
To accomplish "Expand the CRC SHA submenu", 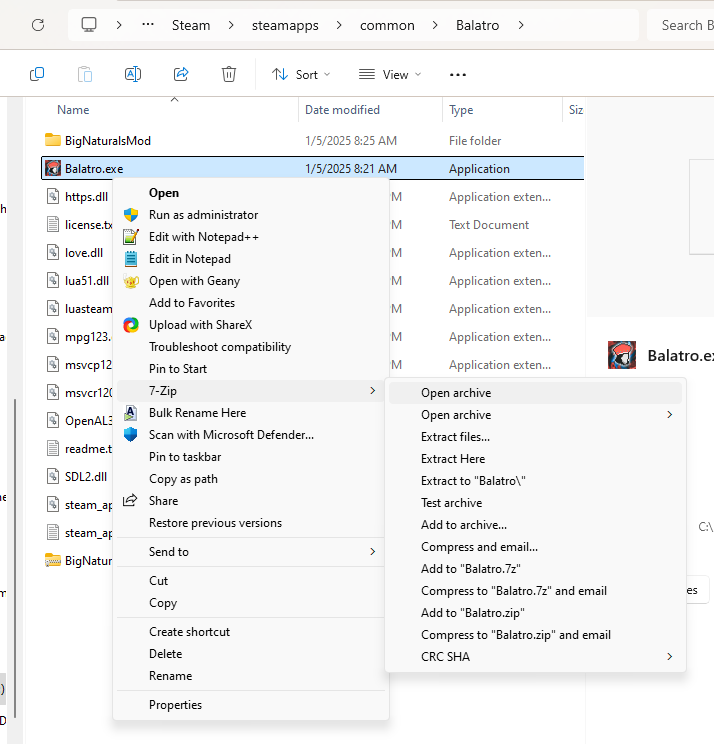I will (x=535, y=657).
